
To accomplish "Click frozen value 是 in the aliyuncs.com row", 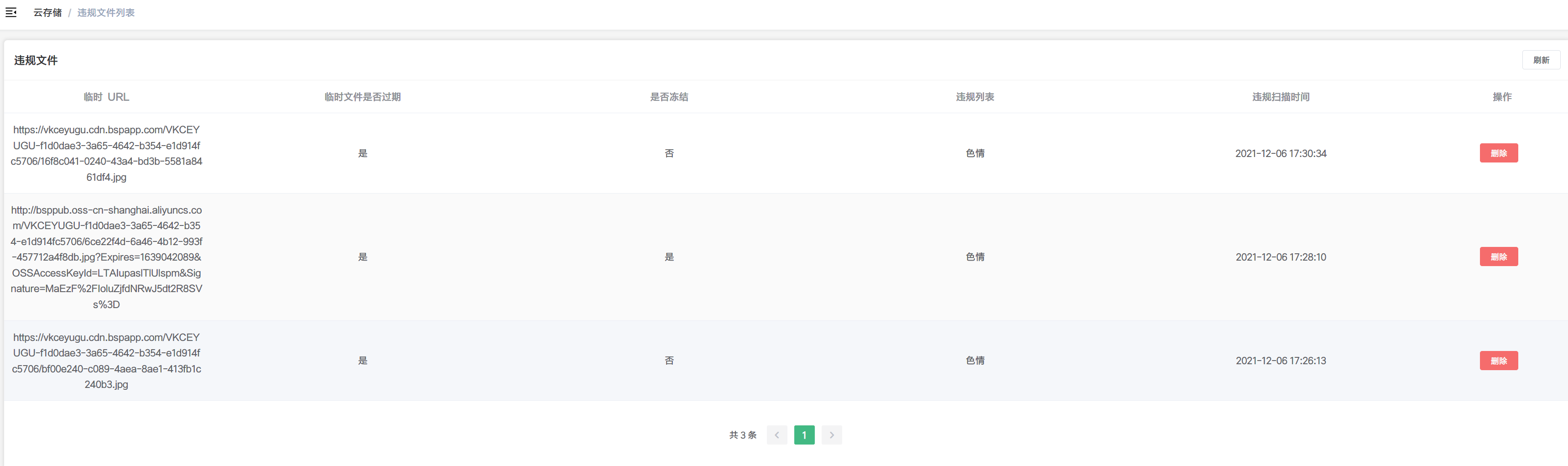I will tap(669, 257).
